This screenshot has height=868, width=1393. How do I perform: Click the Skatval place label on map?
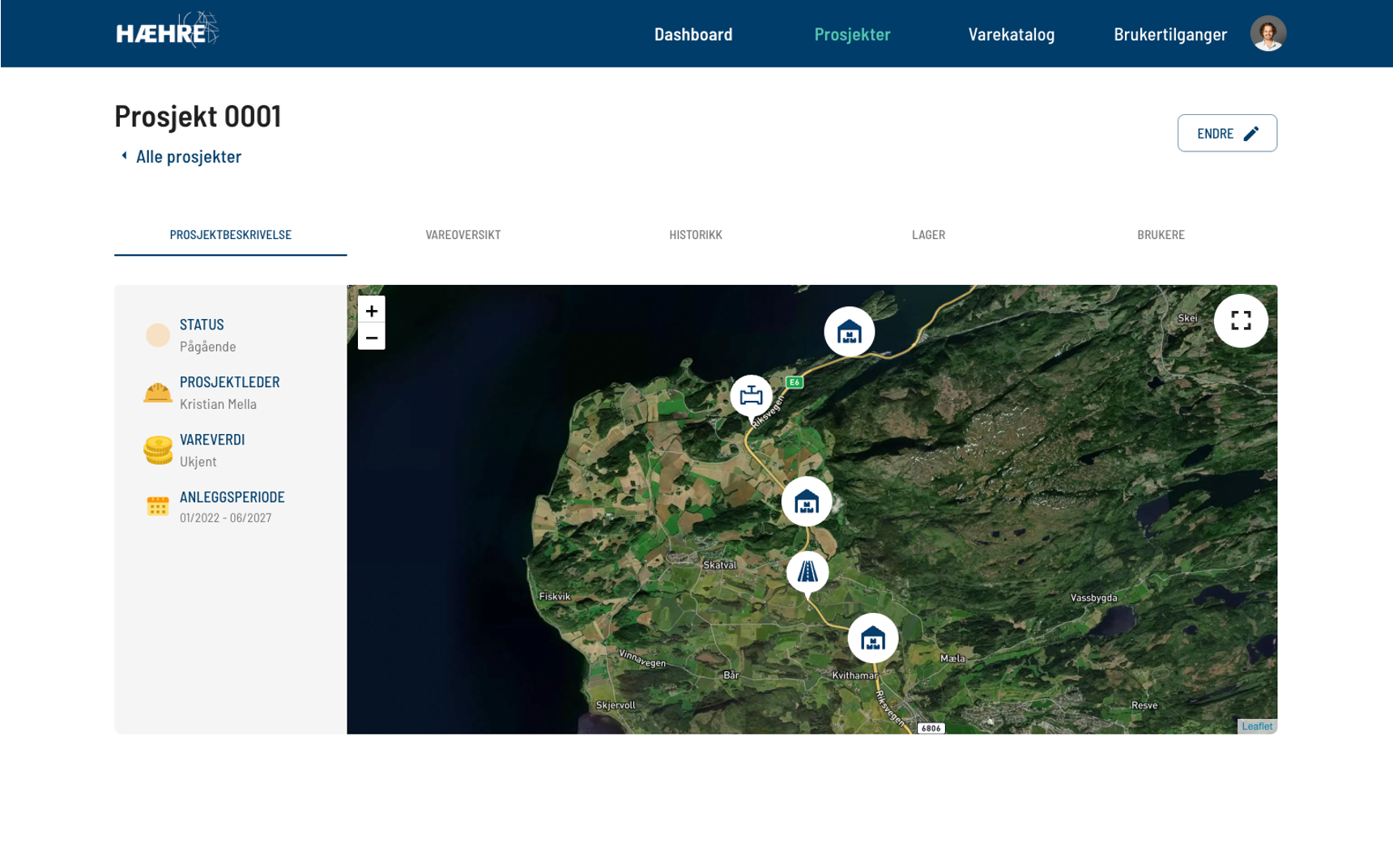720,565
